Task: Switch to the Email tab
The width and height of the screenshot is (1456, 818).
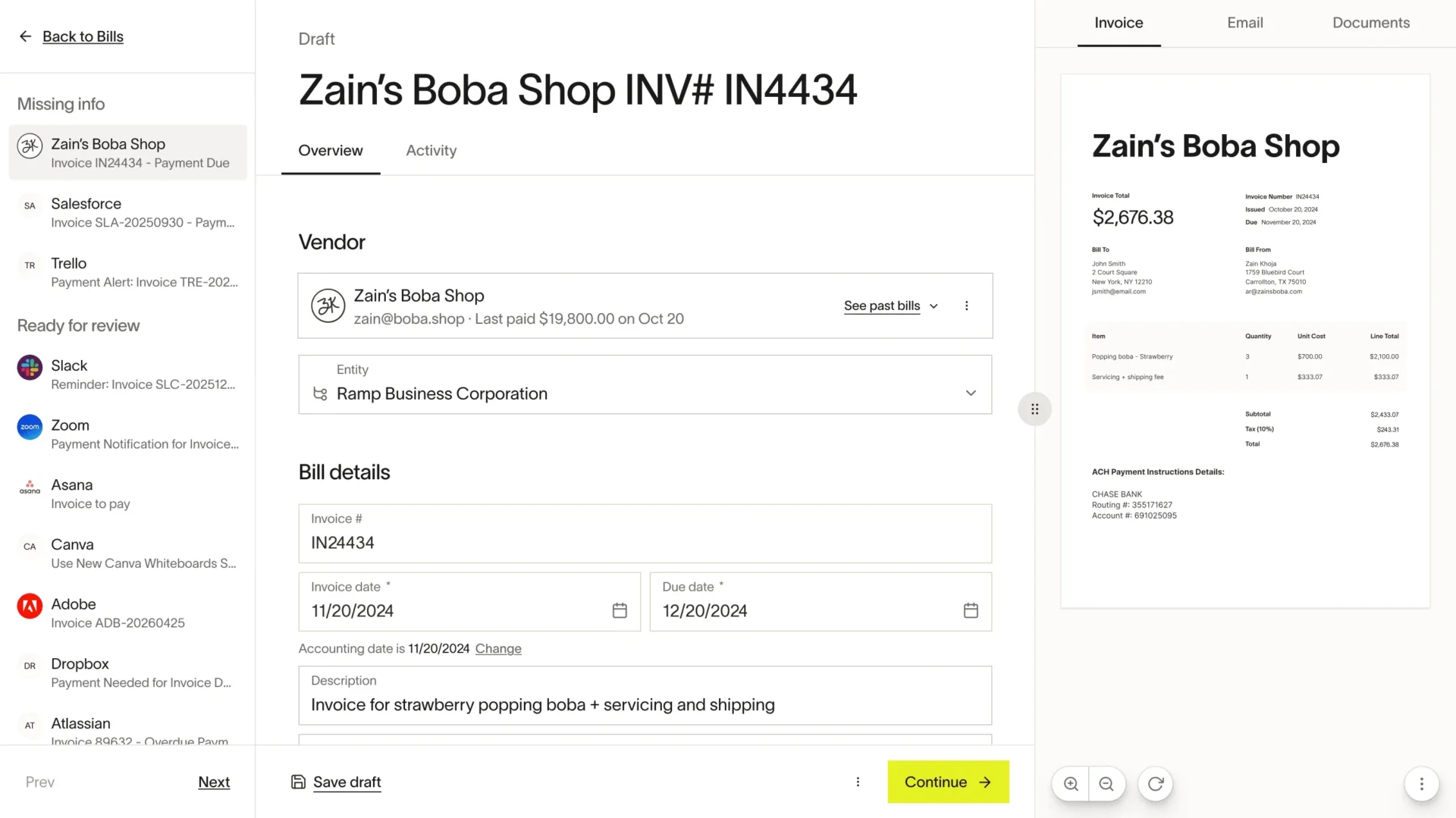Action: tap(1244, 23)
